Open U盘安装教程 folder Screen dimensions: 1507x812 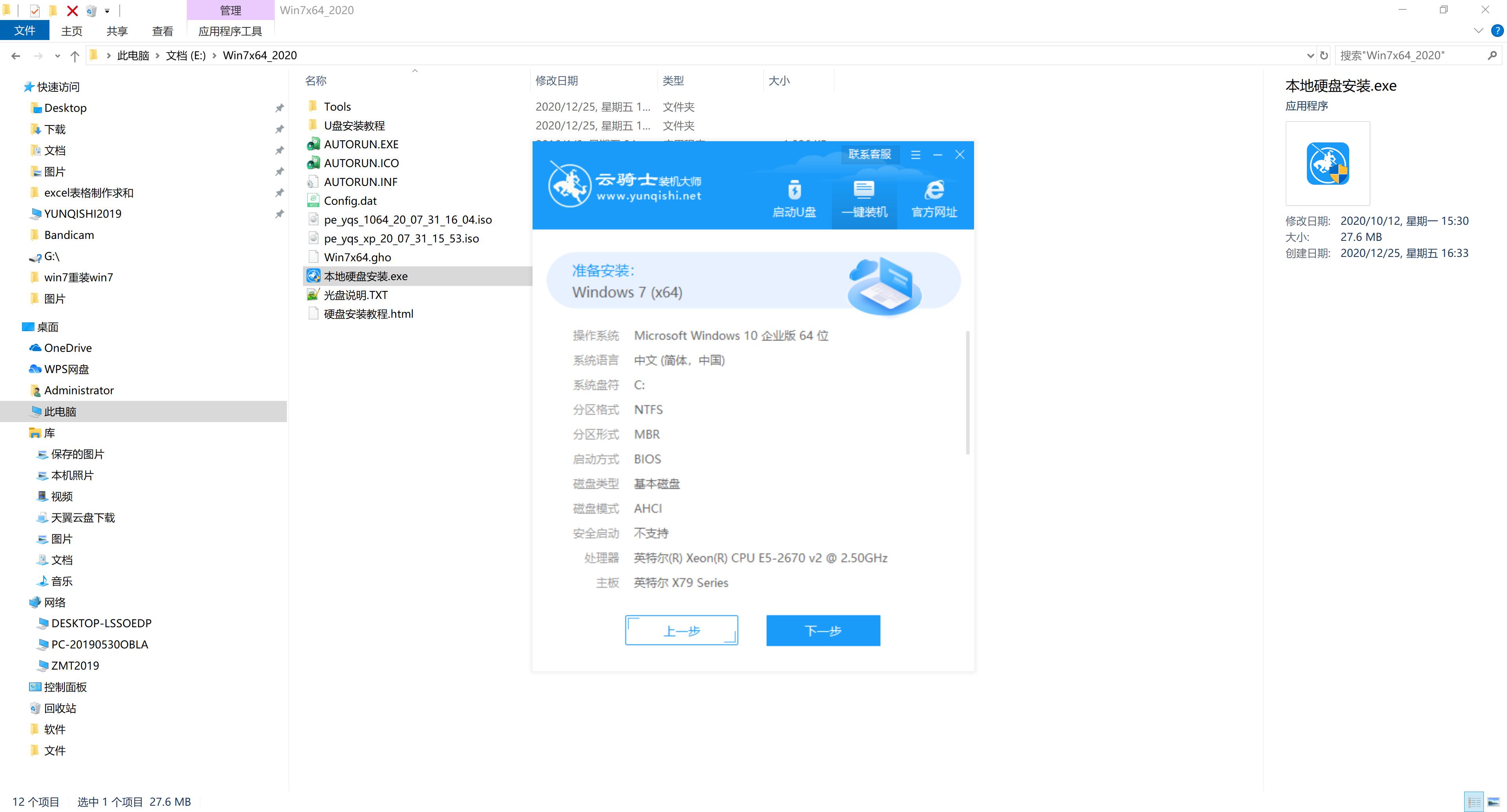[355, 125]
